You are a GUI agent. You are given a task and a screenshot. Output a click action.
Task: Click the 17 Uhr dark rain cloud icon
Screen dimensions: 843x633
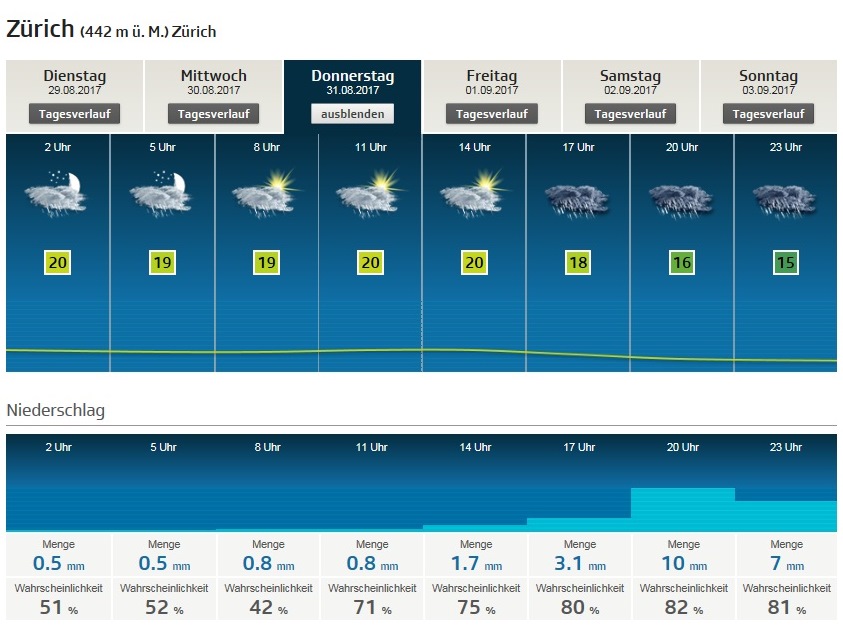coord(577,201)
